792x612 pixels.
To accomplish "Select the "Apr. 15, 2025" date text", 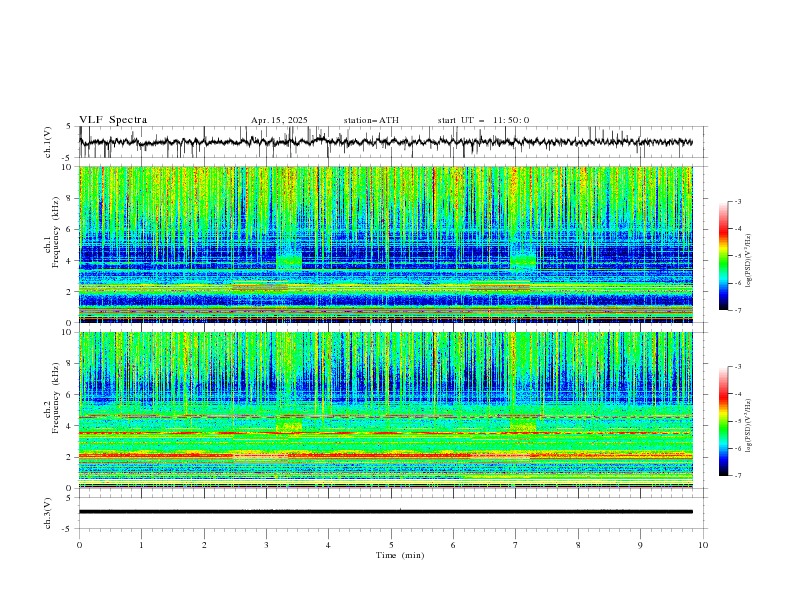I will 279,120.
